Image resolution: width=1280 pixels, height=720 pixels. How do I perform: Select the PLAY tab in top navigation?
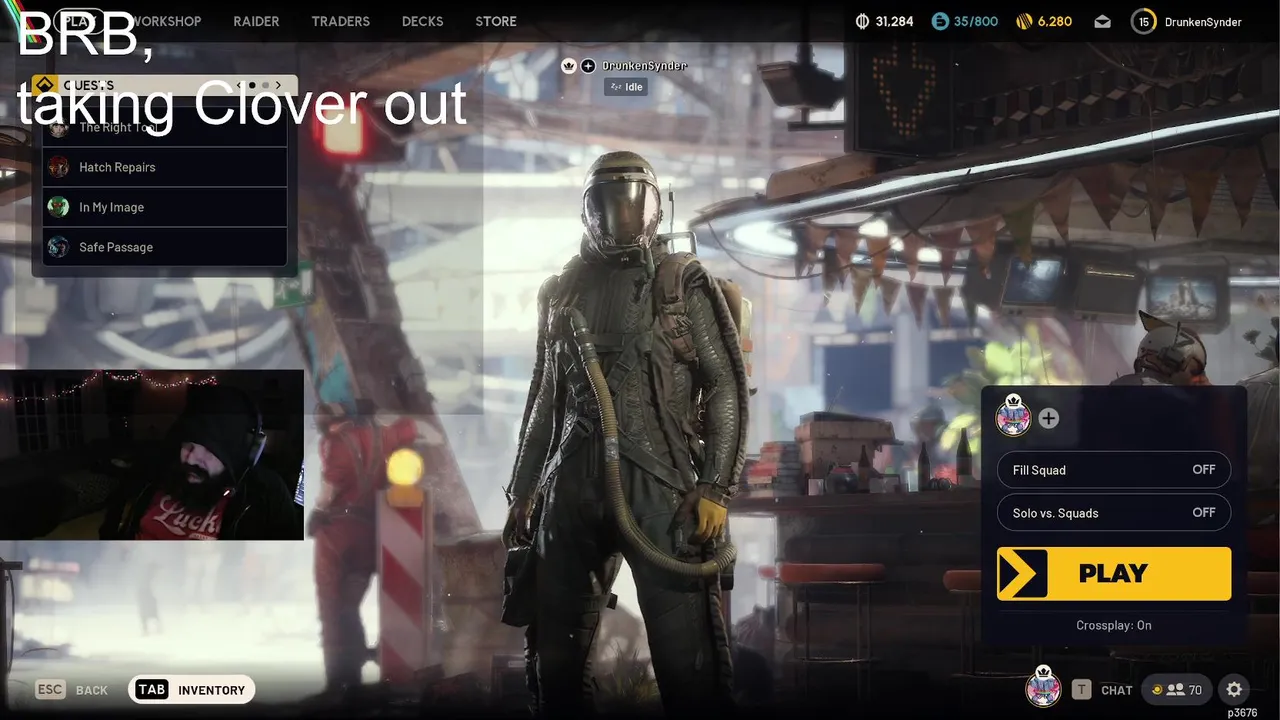point(78,21)
